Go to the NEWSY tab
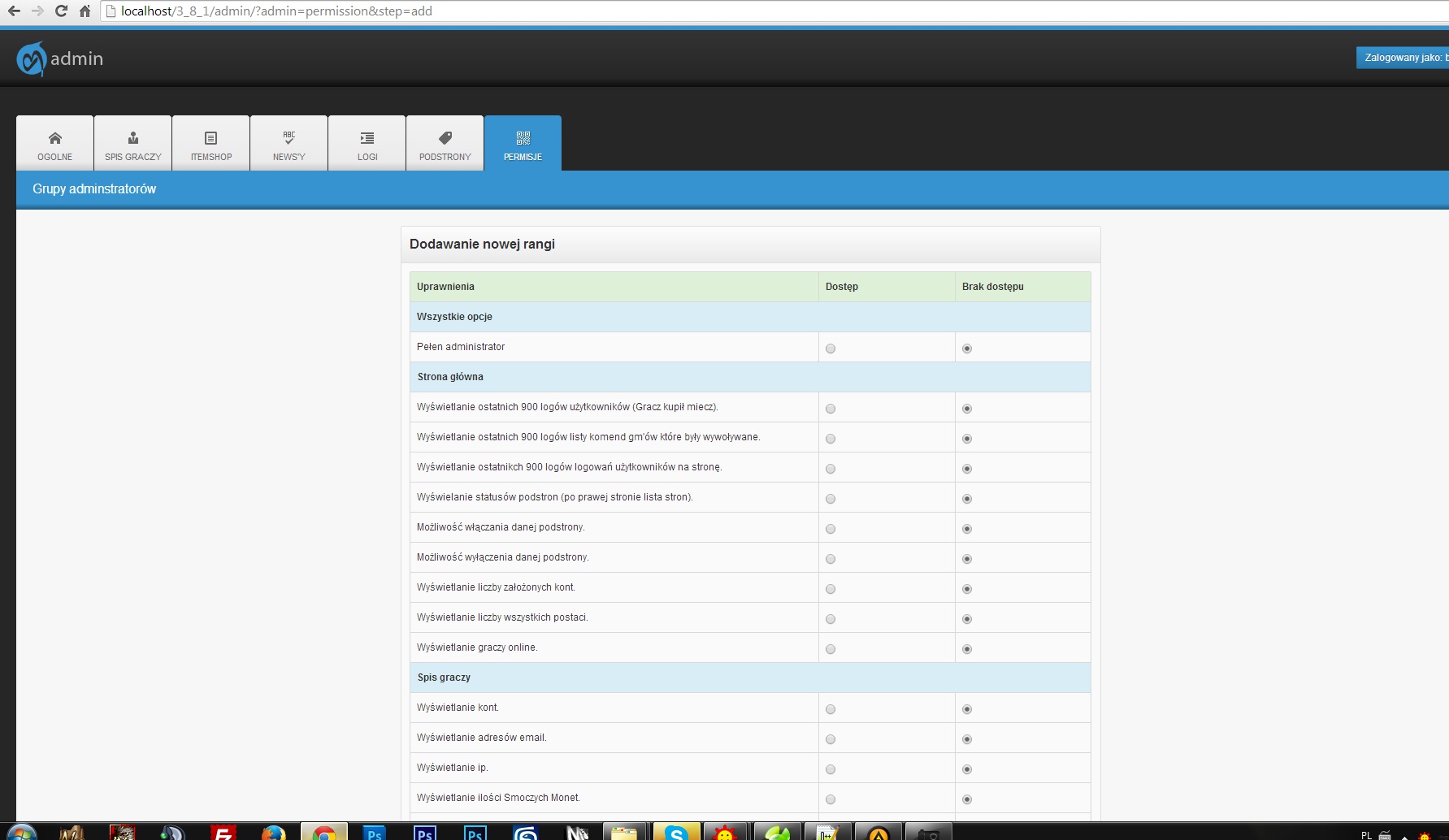The height and width of the screenshot is (840, 1449). tap(289, 143)
